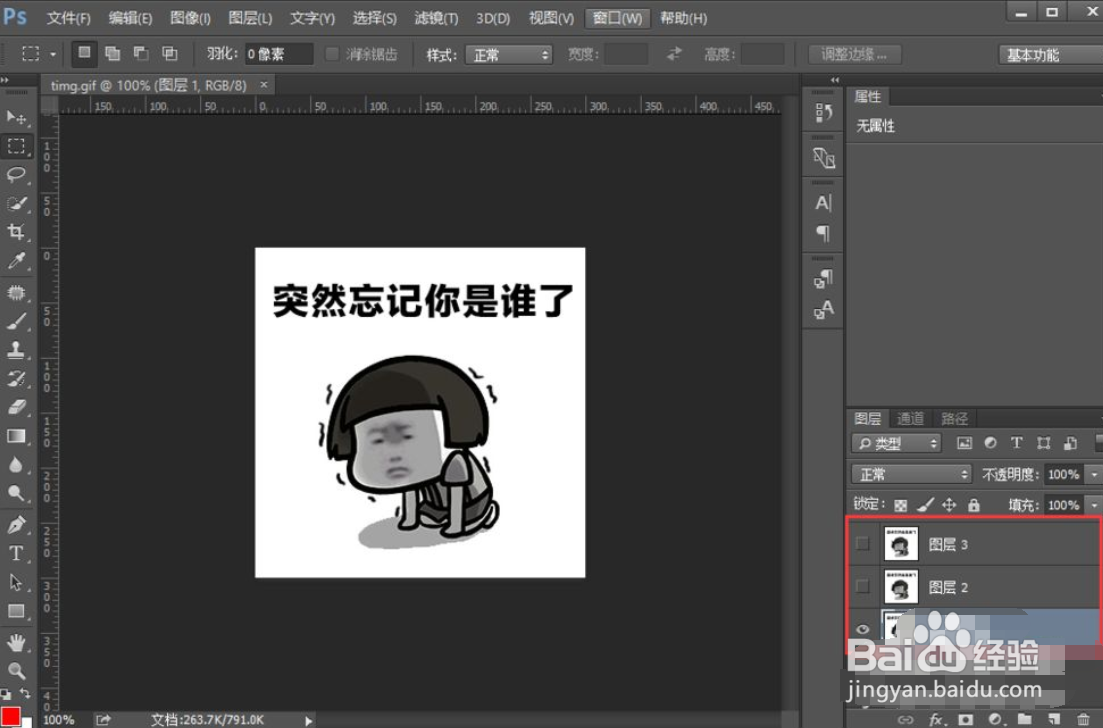The image size is (1103, 728).
Task: Toggle Lock all padlock icon
Action: (974, 504)
